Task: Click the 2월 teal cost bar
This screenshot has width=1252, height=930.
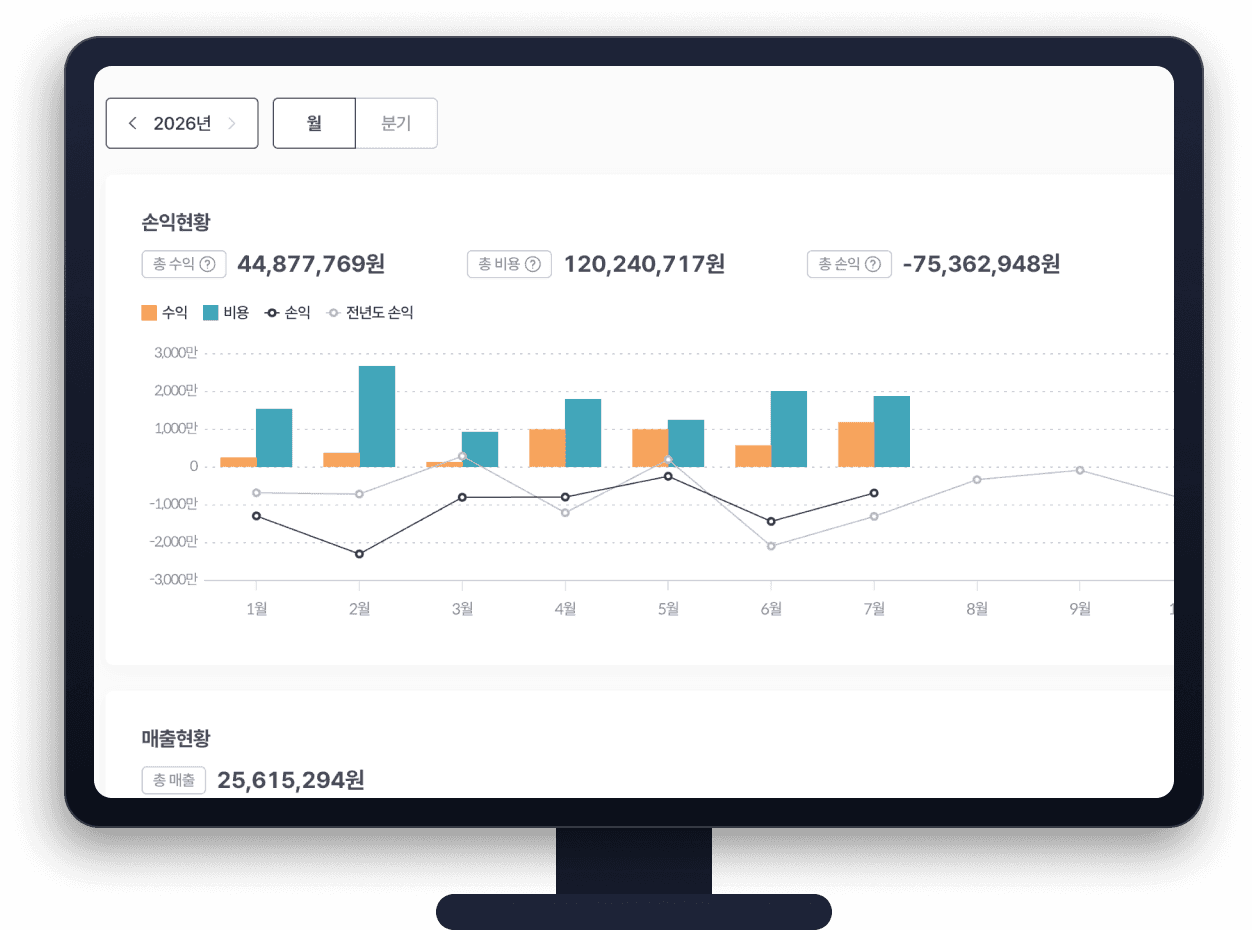Action: (x=377, y=416)
